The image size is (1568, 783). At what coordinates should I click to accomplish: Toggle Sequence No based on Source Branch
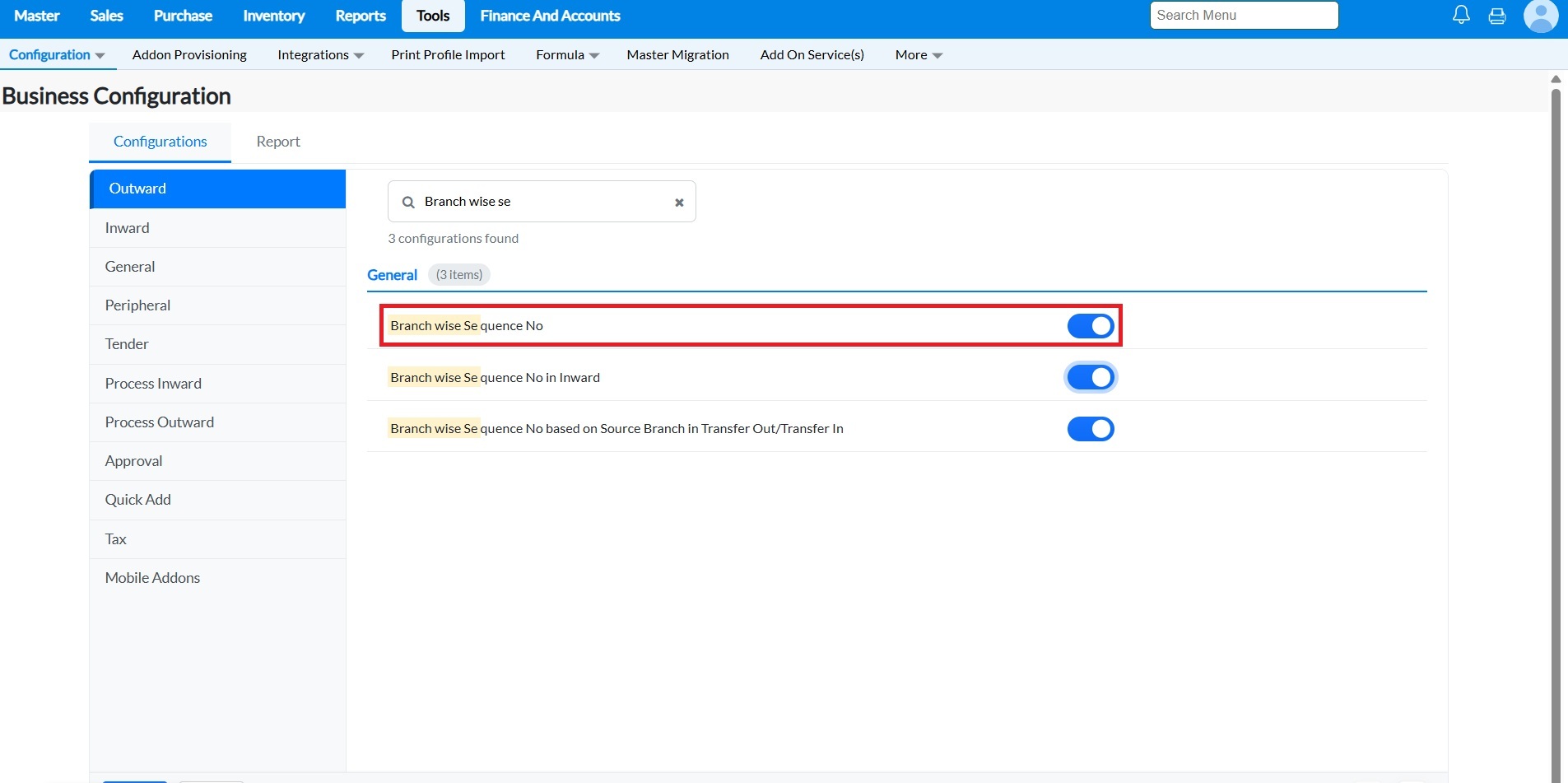click(x=1090, y=429)
